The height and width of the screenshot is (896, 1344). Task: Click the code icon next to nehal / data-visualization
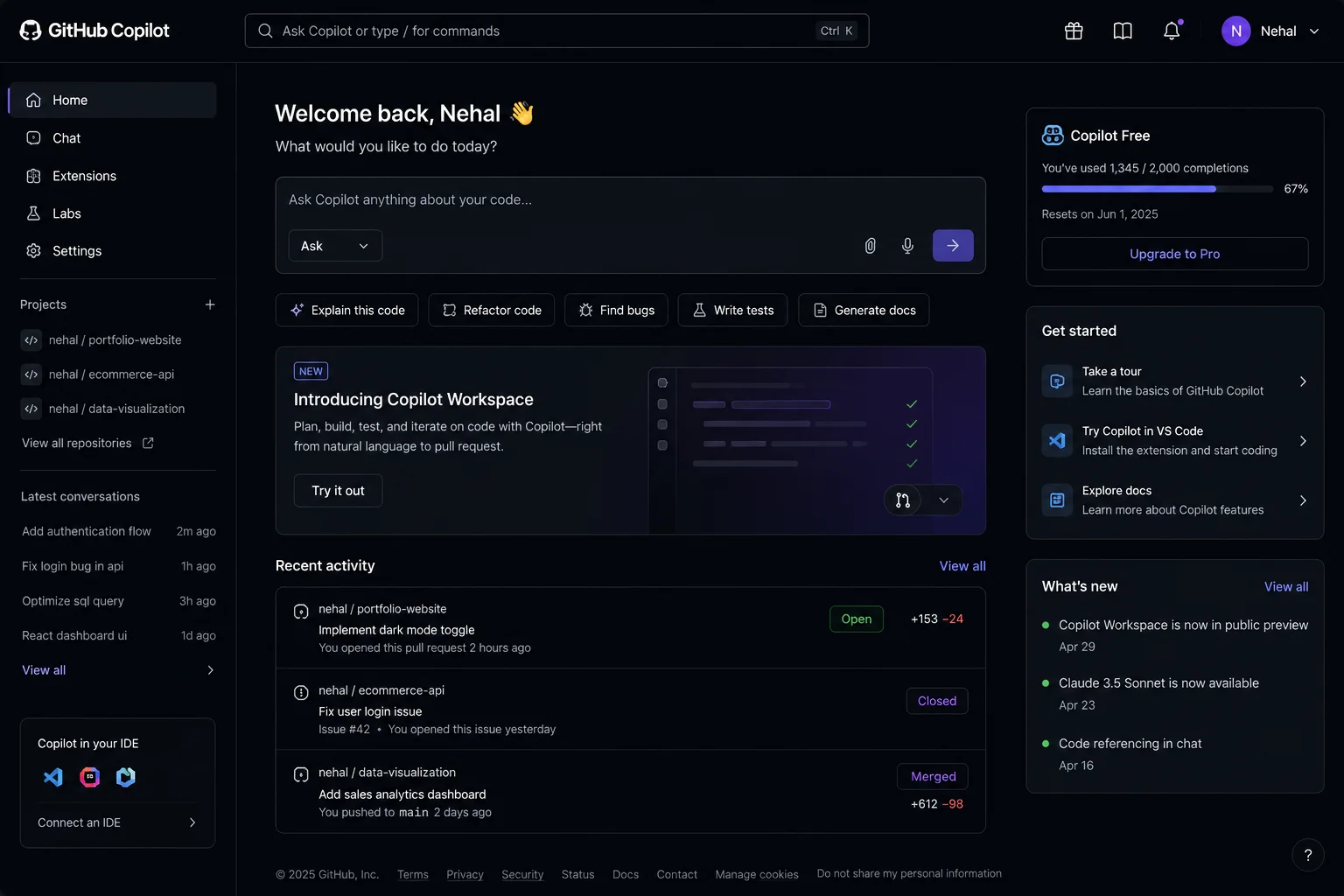(x=31, y=409)
